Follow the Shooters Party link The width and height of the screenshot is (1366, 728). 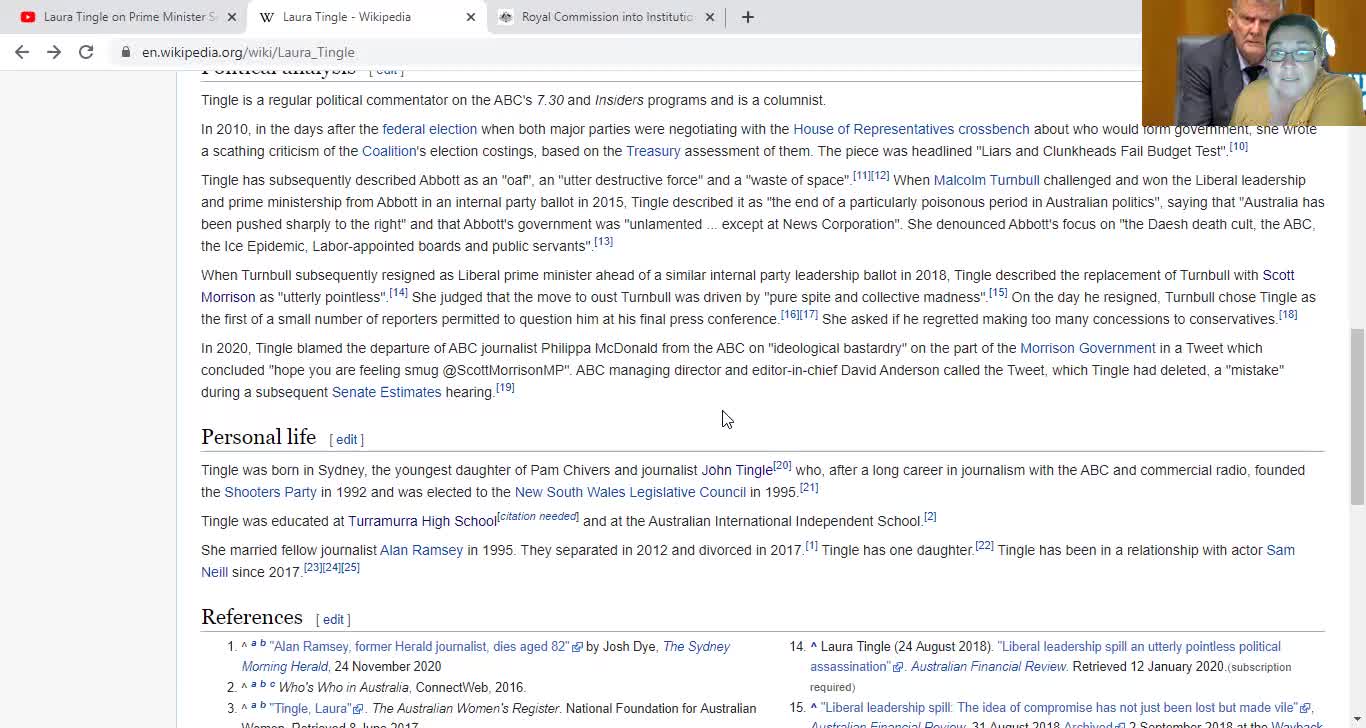tap(270, 492)
